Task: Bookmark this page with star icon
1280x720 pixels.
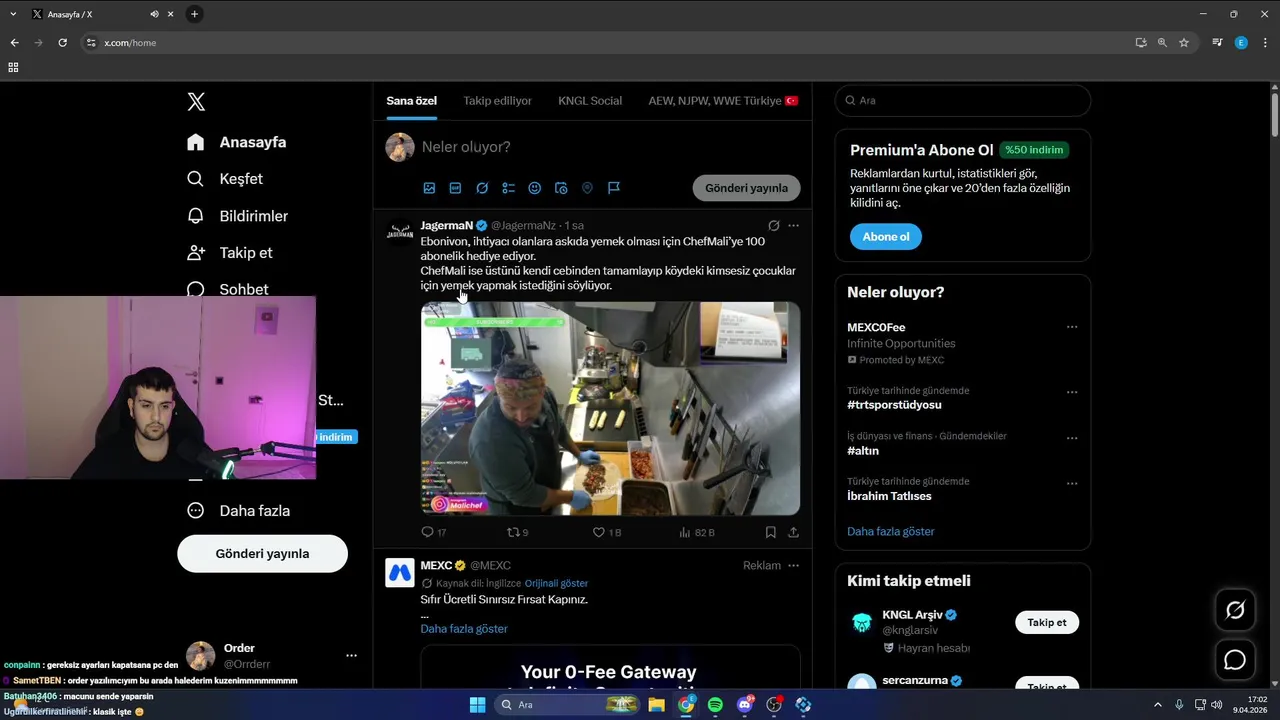Action: point(1184,43)
